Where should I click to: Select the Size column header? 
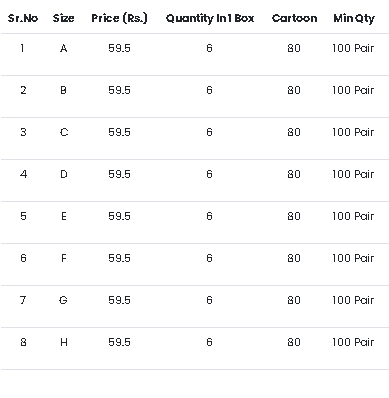coord(63,18)
